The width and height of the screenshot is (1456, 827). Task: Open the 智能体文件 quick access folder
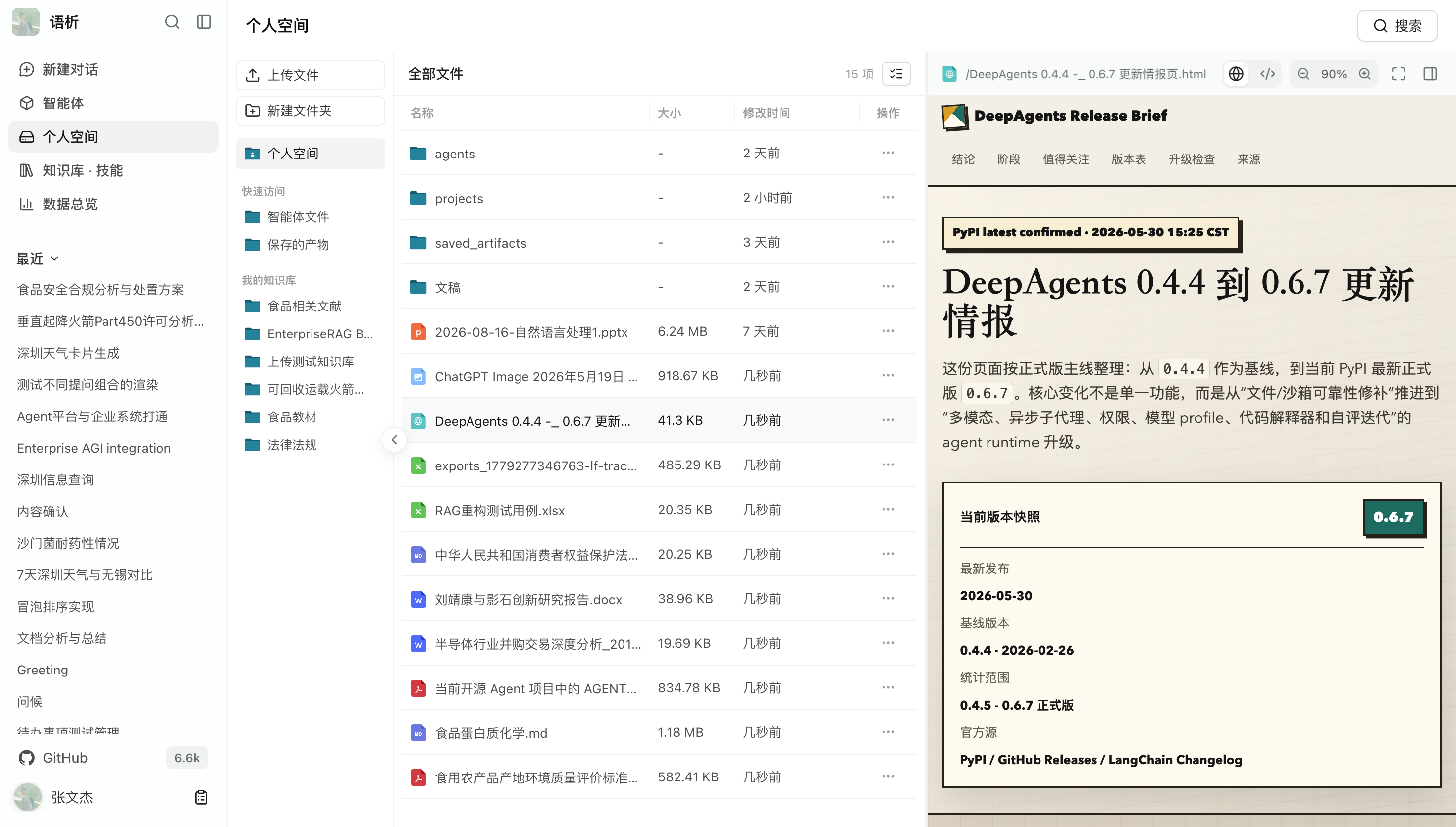pyautogui.click(x=310, y=217)
